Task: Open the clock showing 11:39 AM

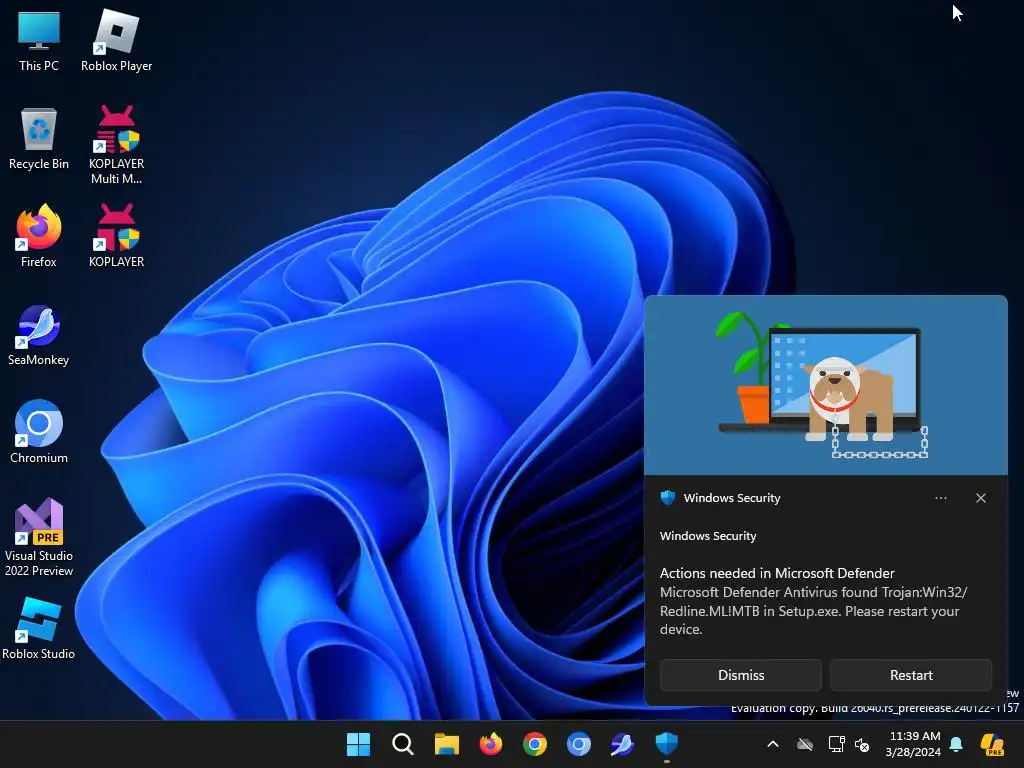Action: (914, 744)
